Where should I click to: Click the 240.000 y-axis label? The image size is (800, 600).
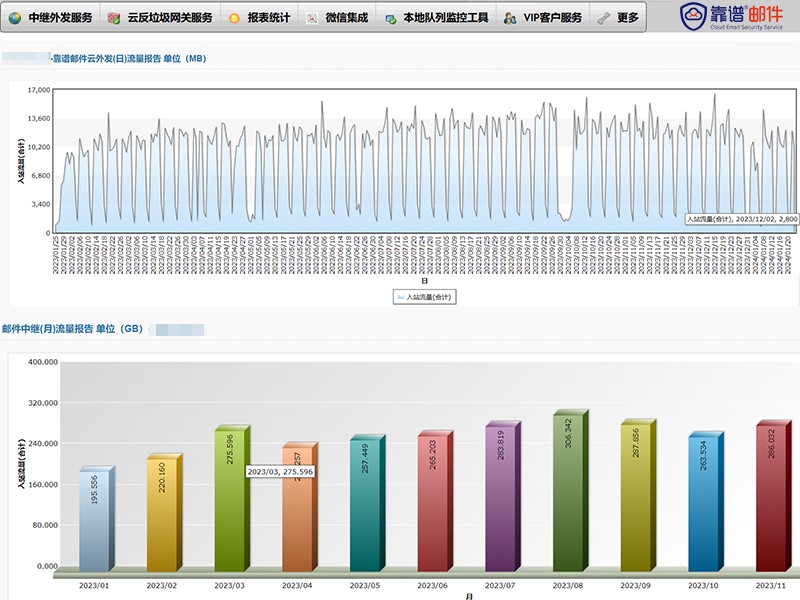click(43, 444)
